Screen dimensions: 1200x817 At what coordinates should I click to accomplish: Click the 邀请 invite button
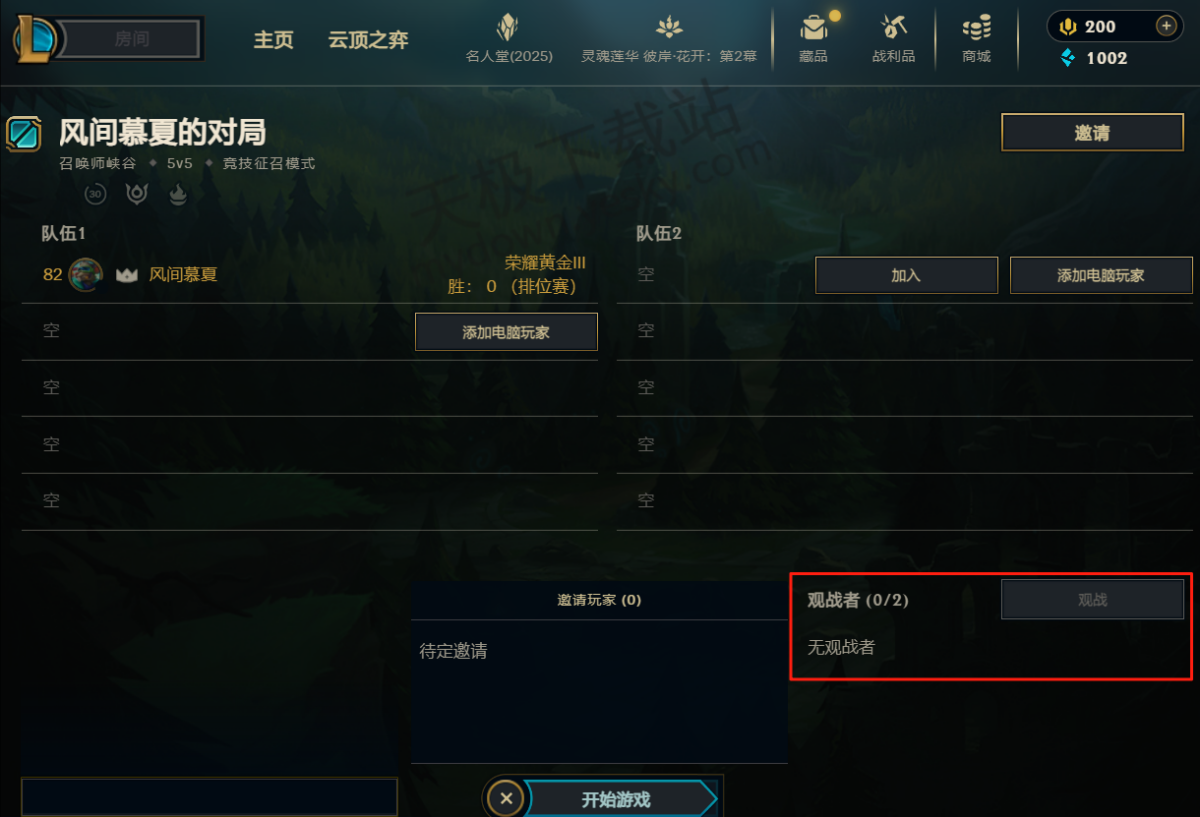1092,132
